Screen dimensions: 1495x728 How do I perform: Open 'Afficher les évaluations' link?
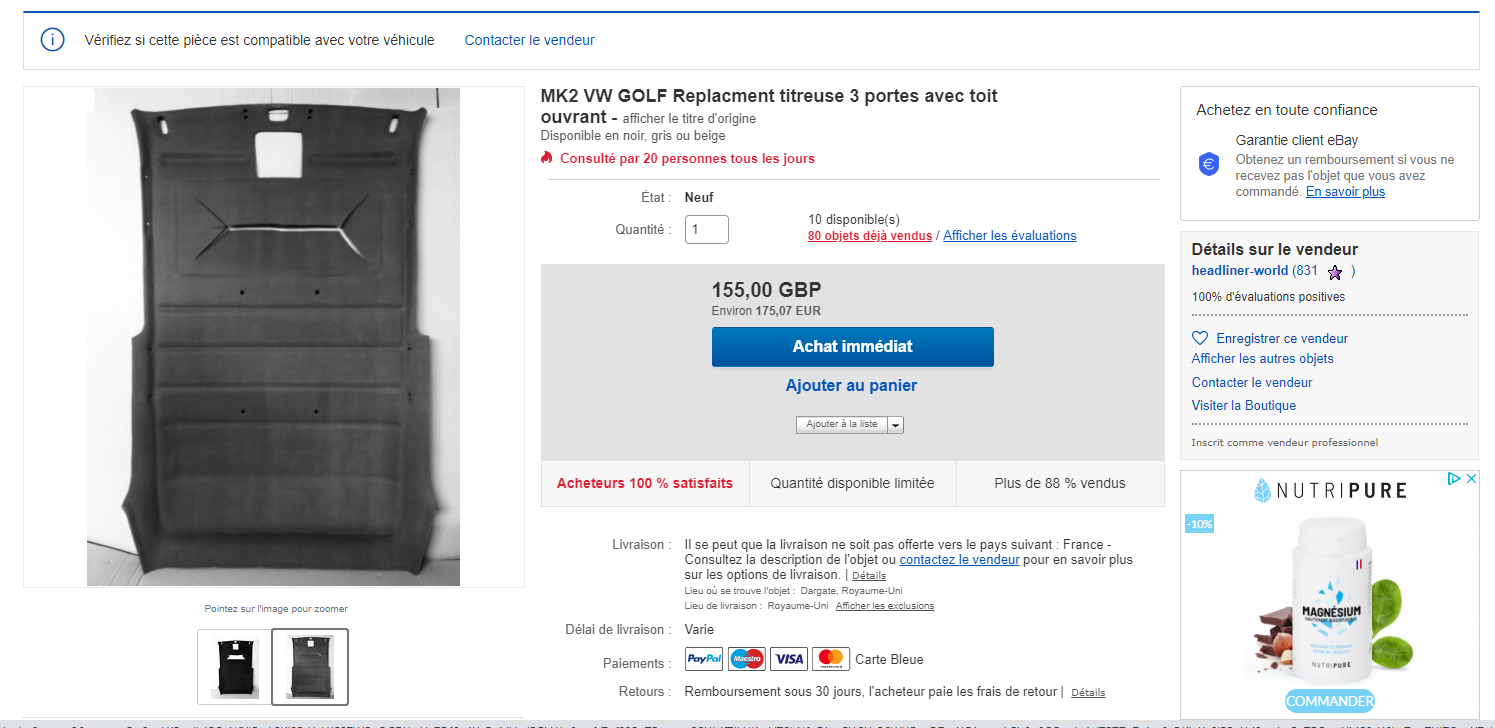1010,236
